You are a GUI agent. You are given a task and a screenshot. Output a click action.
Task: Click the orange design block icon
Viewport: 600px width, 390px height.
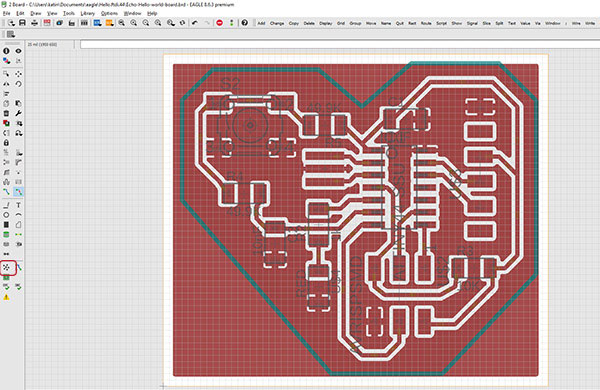(x=110, y=23)
